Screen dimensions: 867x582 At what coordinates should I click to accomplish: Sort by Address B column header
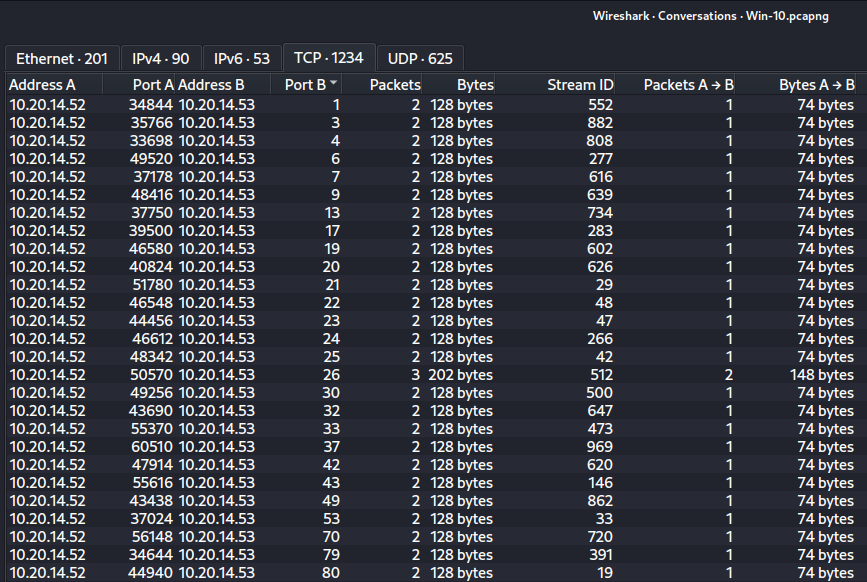tap(223, 85)
